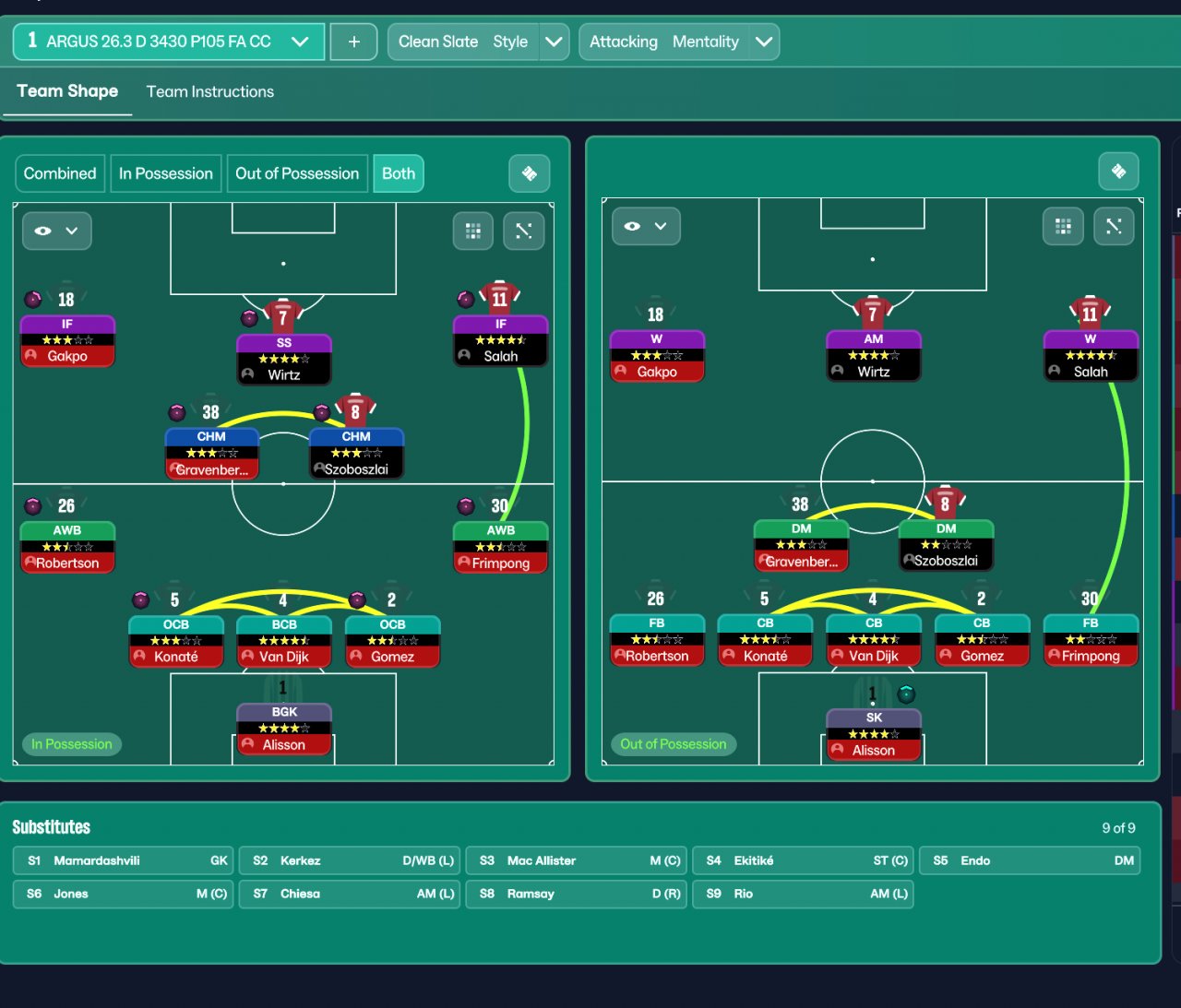This screenshot has height=1008, width=1181.
Task: Select Konaté OCB role card
Action: (x=176, y=642)
